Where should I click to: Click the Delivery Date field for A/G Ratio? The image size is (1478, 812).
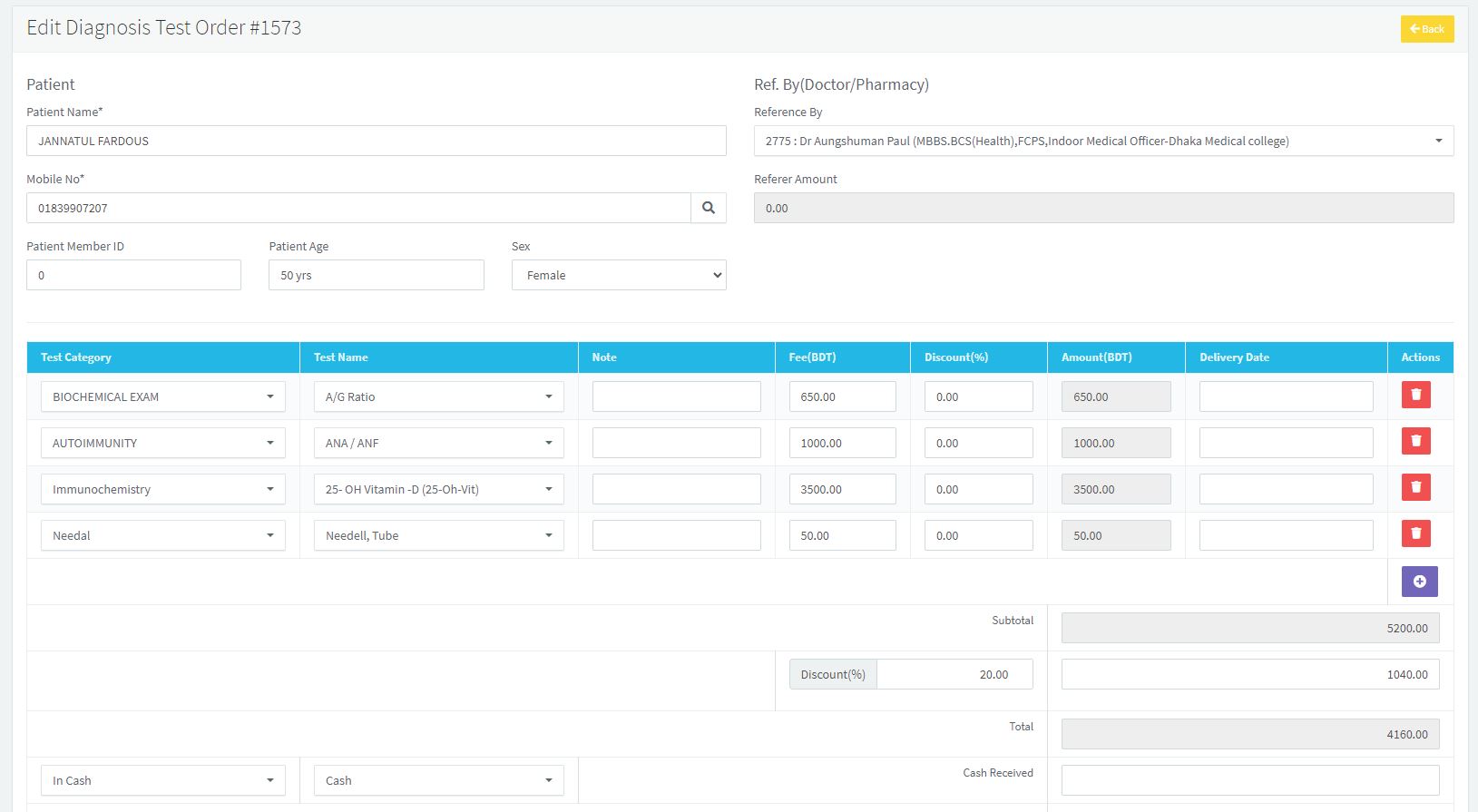[x=1286, y=396]
